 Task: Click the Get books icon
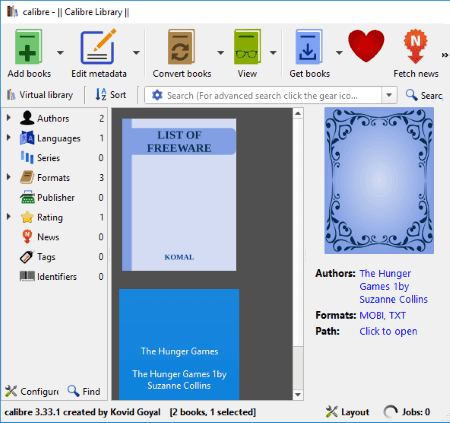[309, 47]
